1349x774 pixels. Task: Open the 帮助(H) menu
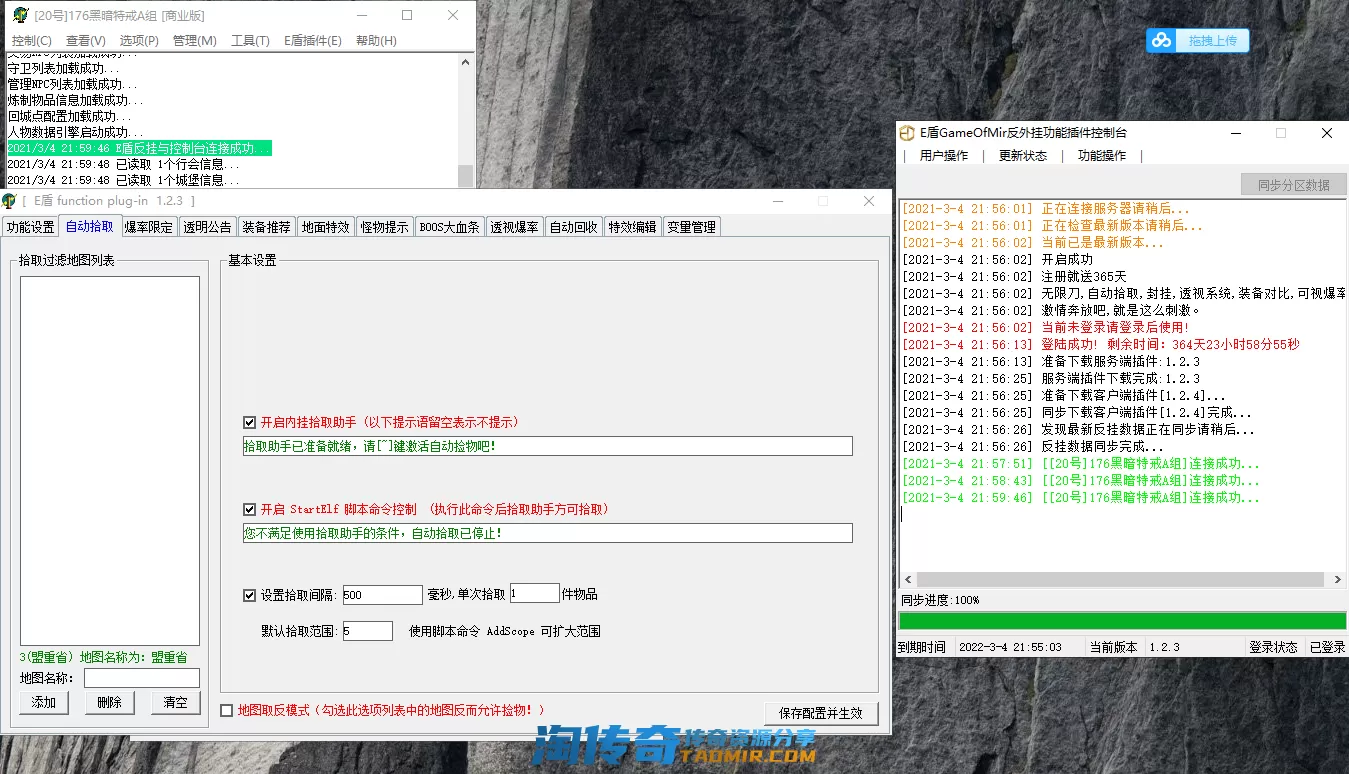point(376,41)
